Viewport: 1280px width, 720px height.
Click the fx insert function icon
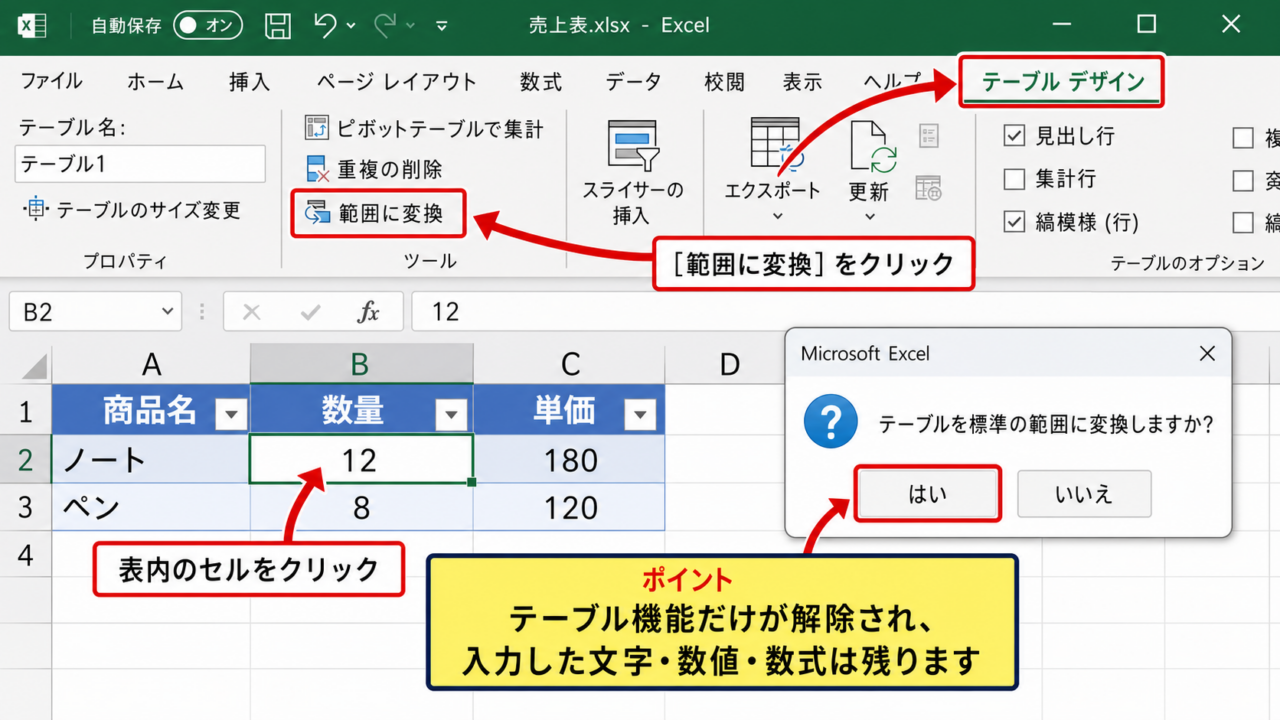coord(368,312)
